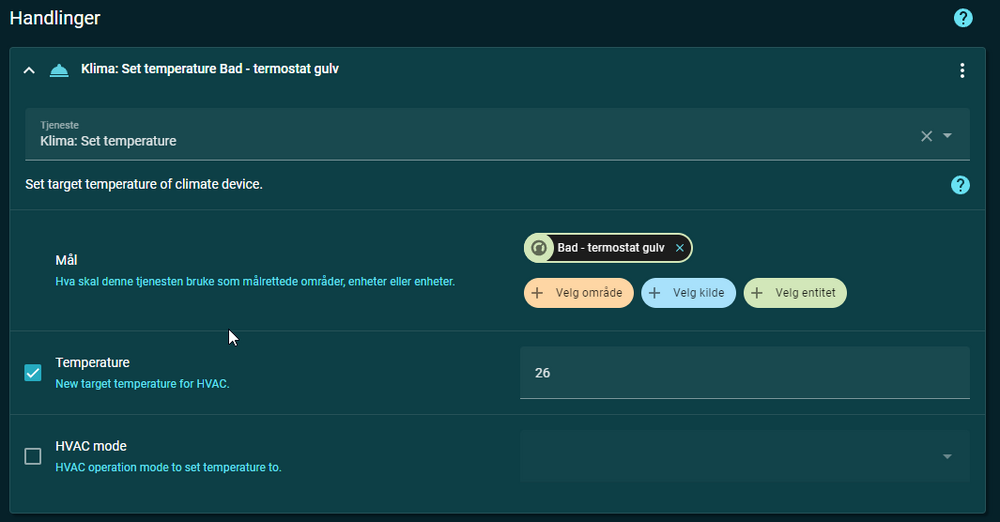Collapse the Klima Set temperature action

pos(29,70)
